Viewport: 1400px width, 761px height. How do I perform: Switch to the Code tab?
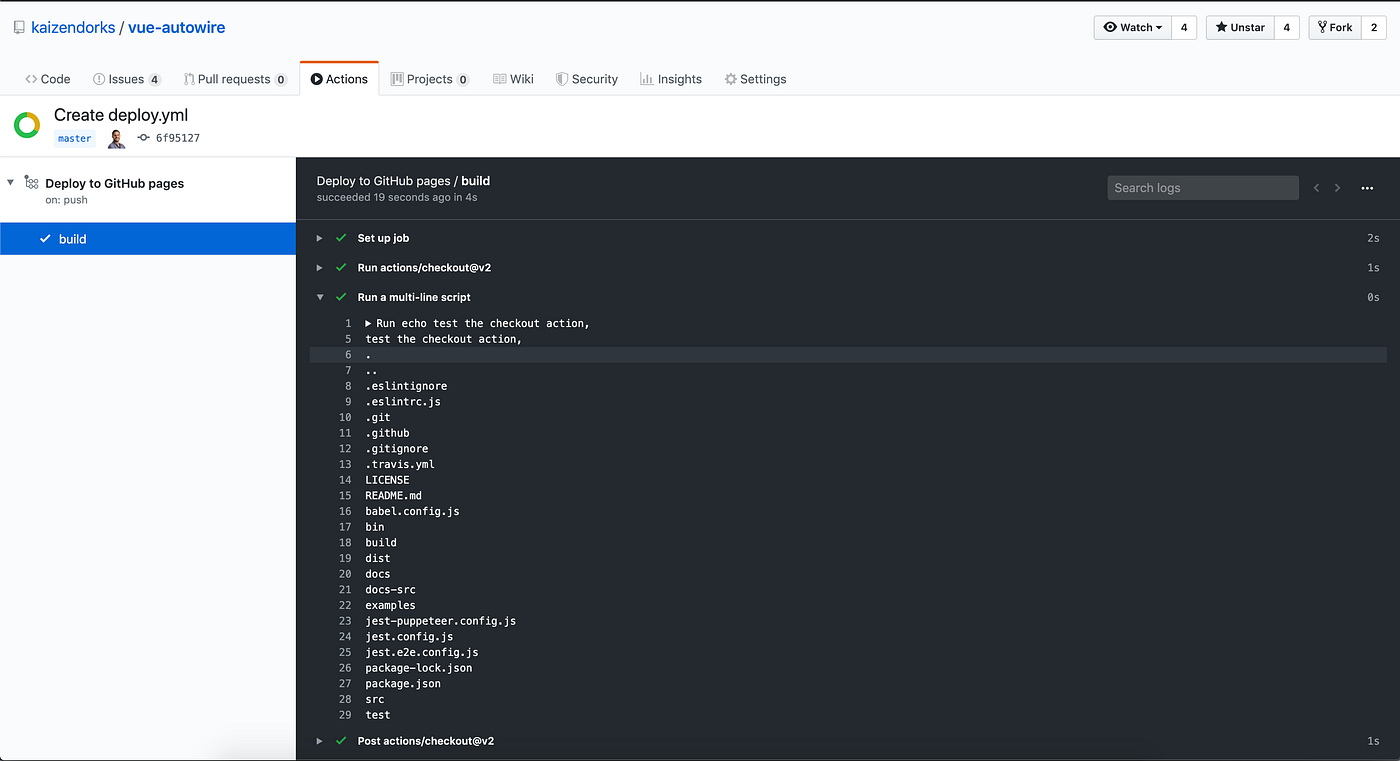point(47,78)
